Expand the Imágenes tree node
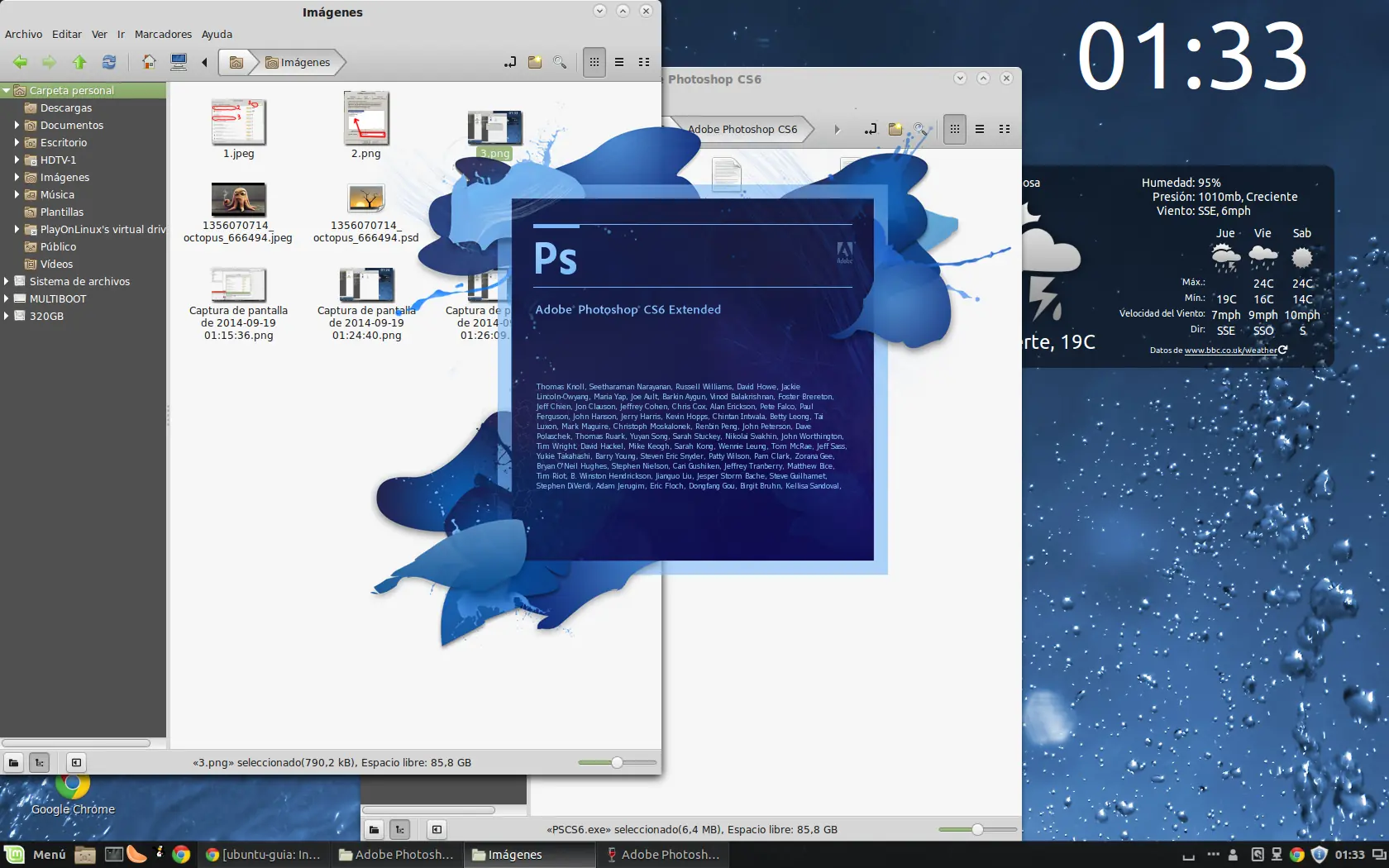The height and width of the screenshot is (868, 1389). tap(17, 177)
